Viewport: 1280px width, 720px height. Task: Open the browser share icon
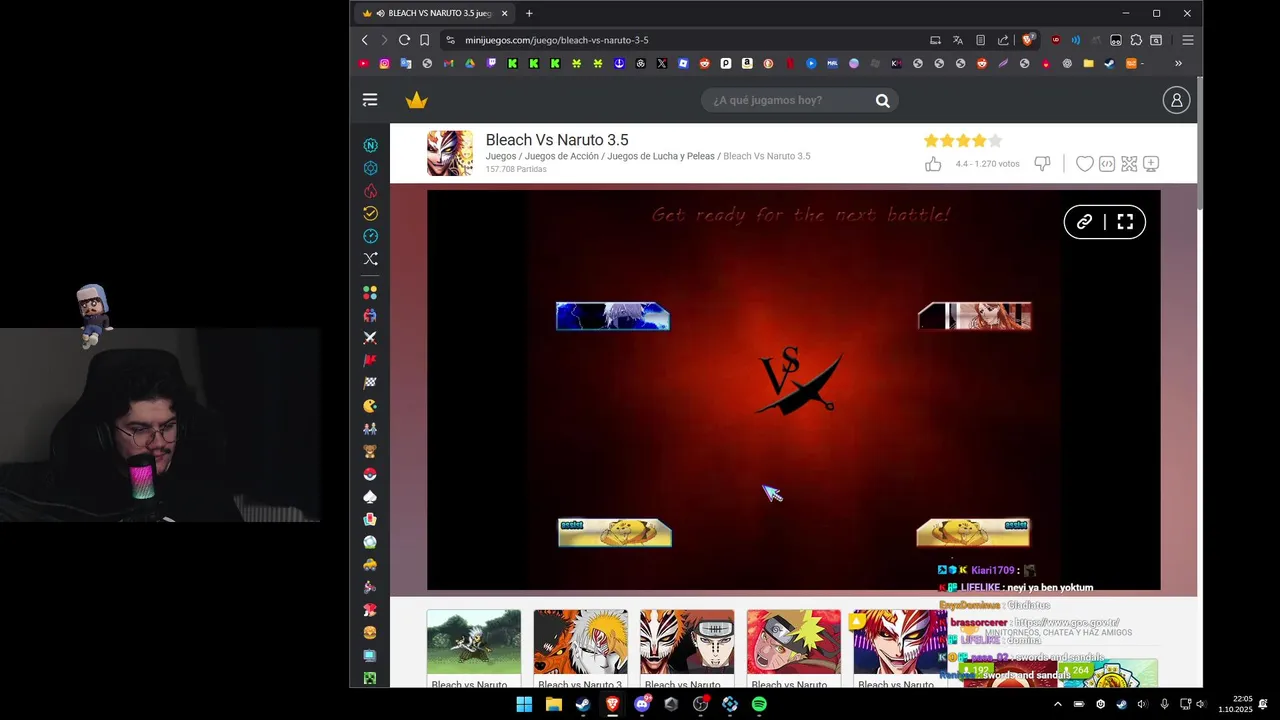pos(1003,40)
